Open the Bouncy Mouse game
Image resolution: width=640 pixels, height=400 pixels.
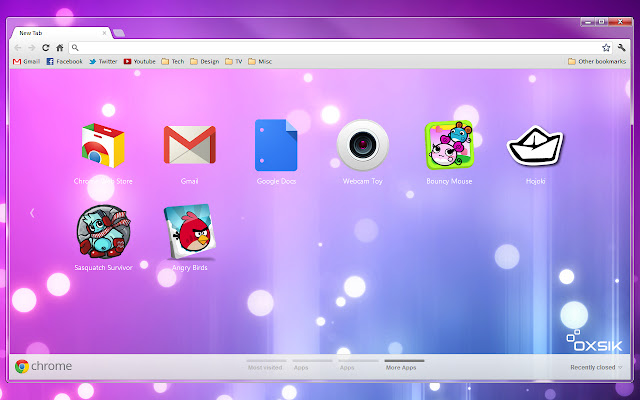click(449, 145)
